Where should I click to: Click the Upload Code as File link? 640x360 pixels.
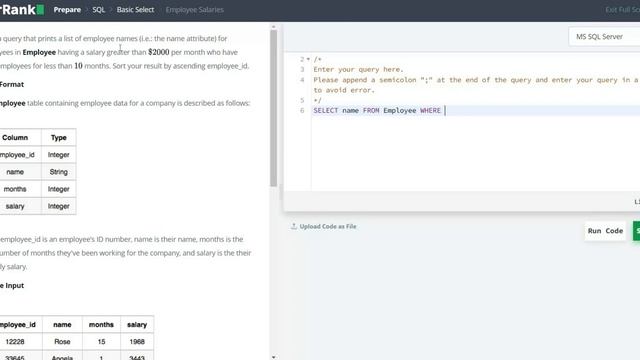(x=328, y=227)
